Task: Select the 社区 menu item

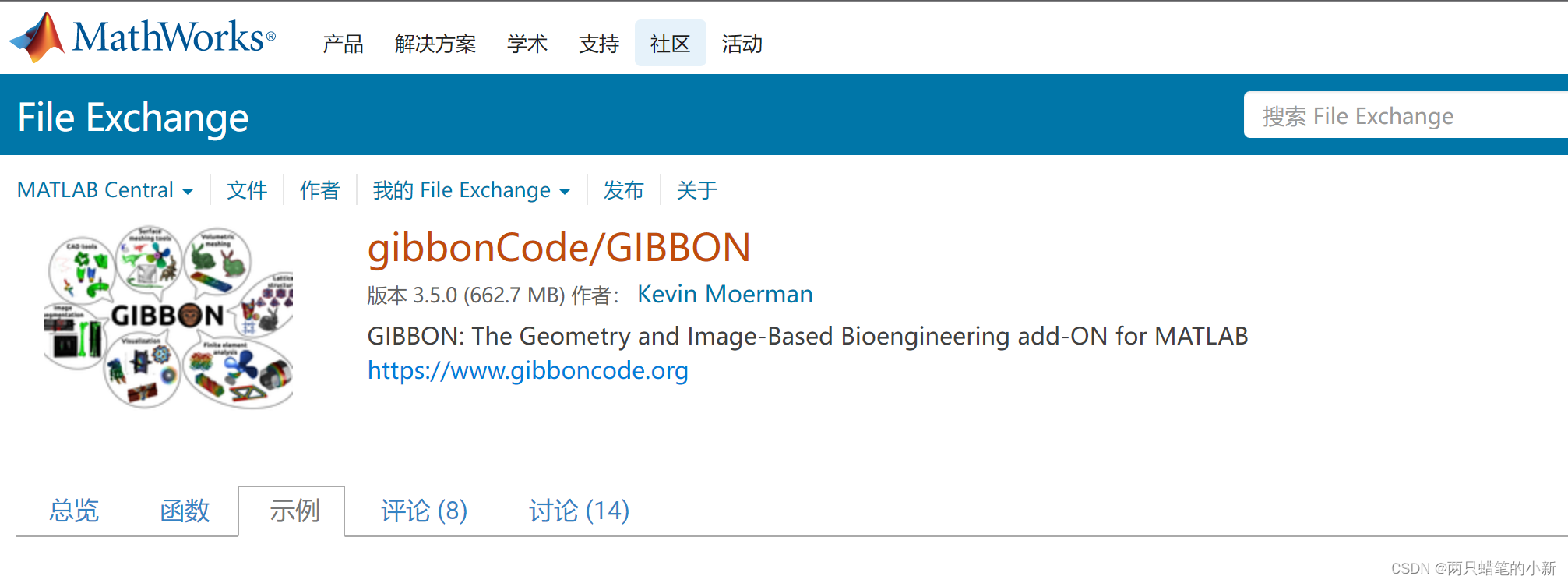Action: point(670,44)
